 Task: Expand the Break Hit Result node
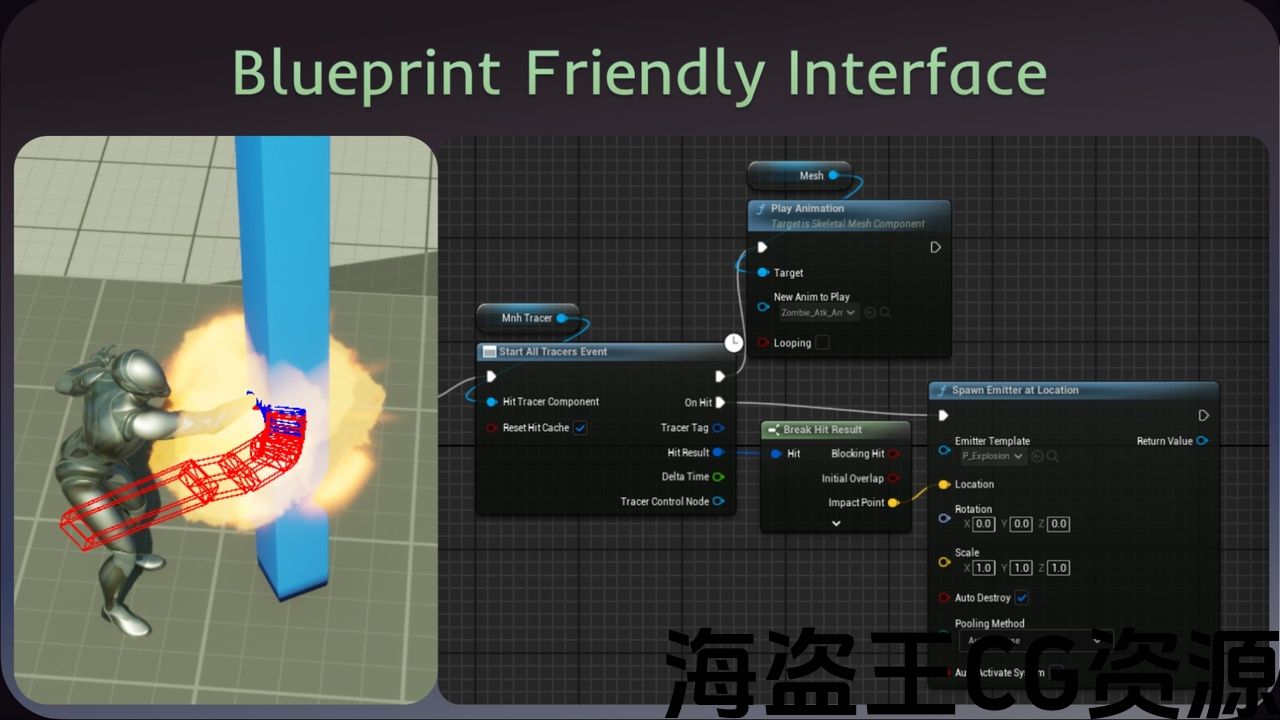tap(836, 523)
